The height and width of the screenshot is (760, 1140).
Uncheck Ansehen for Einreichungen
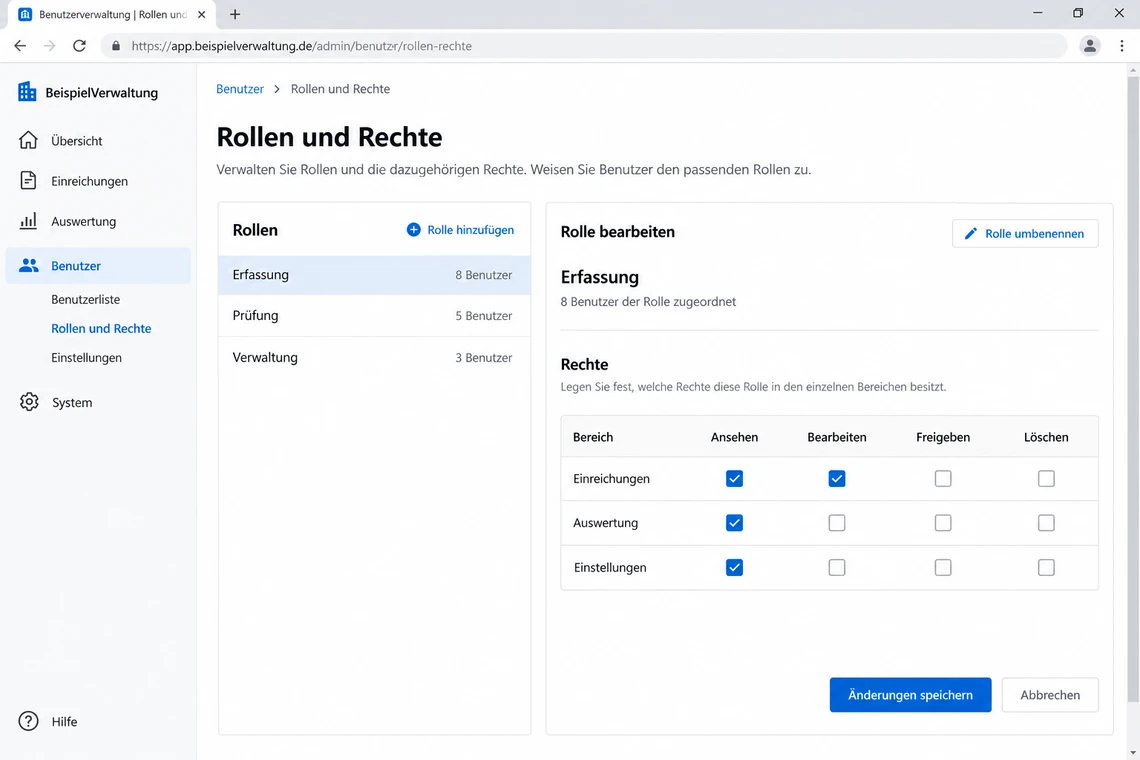pyautogui.click(x=734, y=479)
